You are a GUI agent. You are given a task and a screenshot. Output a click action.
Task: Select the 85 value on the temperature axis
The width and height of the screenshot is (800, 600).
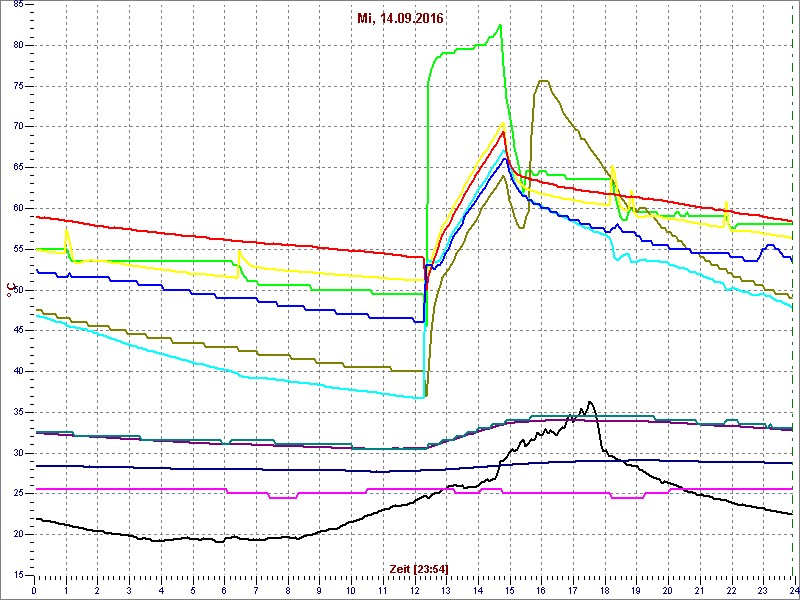17,5
